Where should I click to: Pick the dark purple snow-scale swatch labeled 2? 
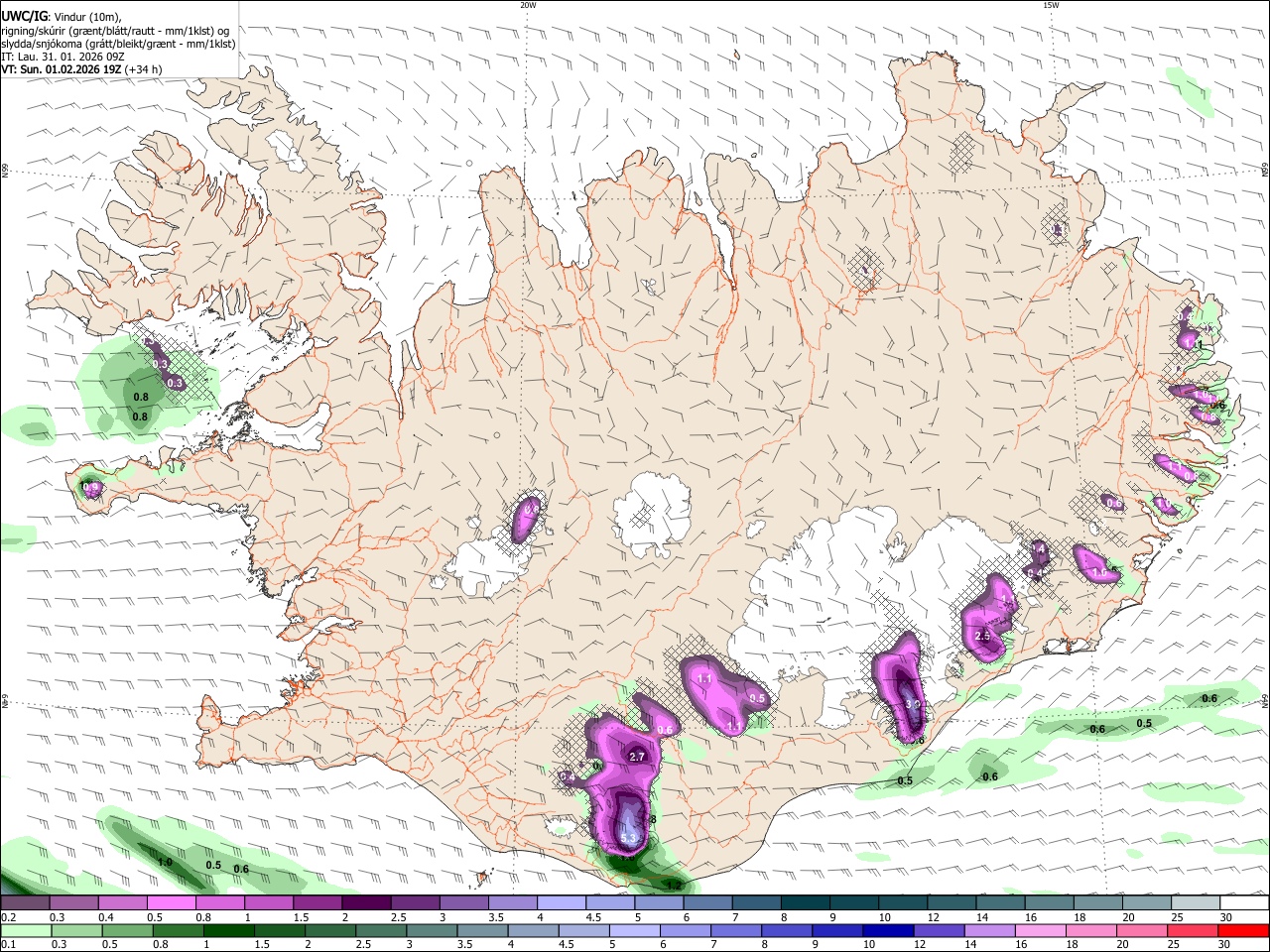(365, 902)
